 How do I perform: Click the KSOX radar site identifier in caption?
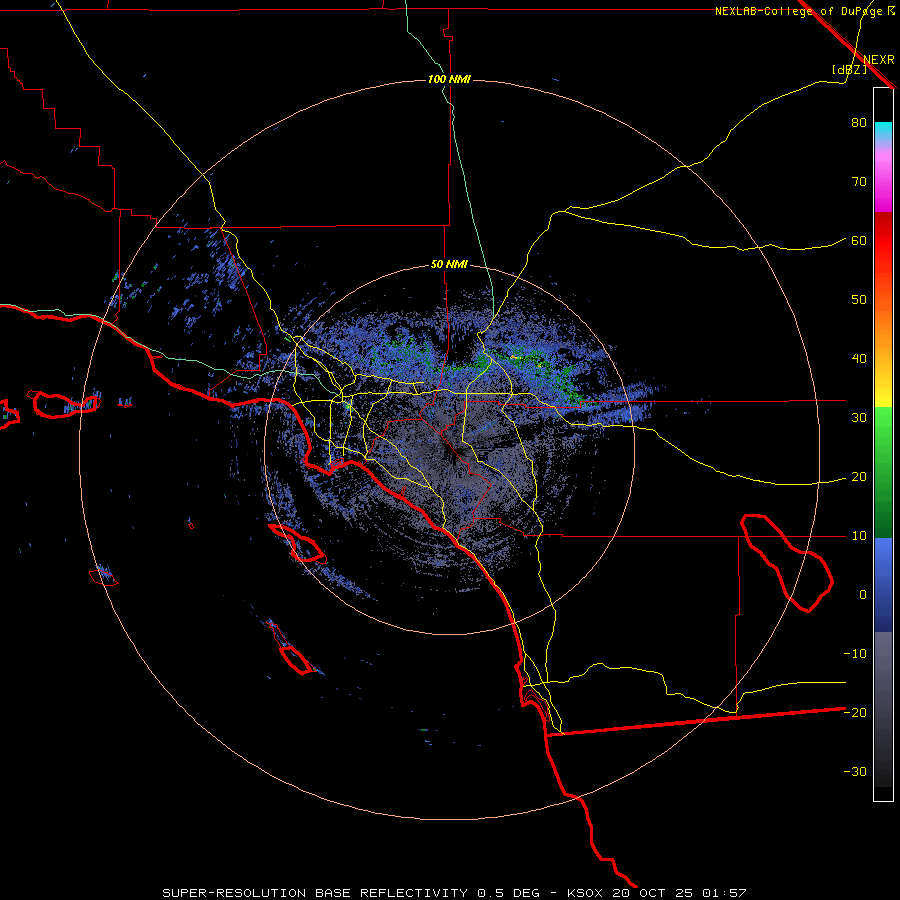click(587, 893)
